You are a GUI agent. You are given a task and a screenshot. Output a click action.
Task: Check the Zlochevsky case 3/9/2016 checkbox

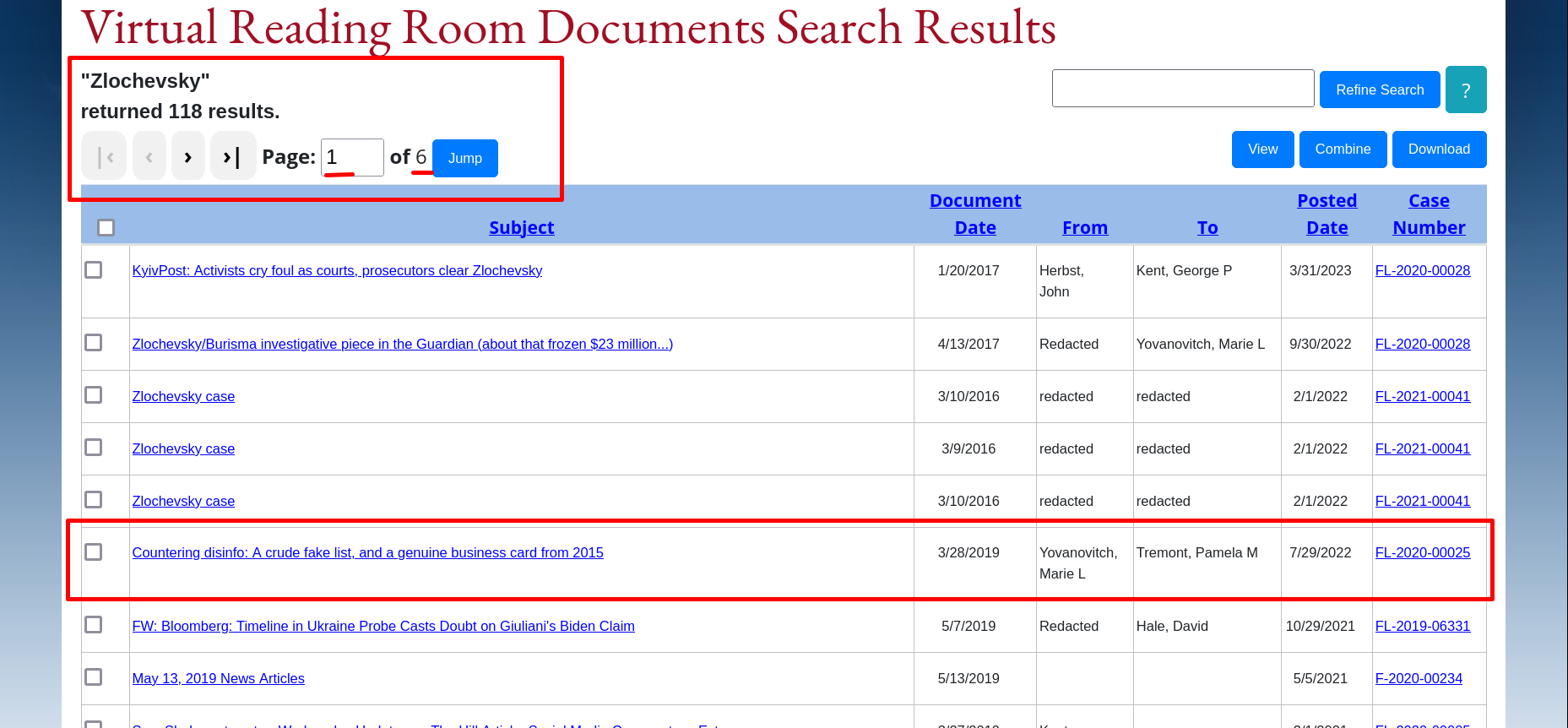94,447
